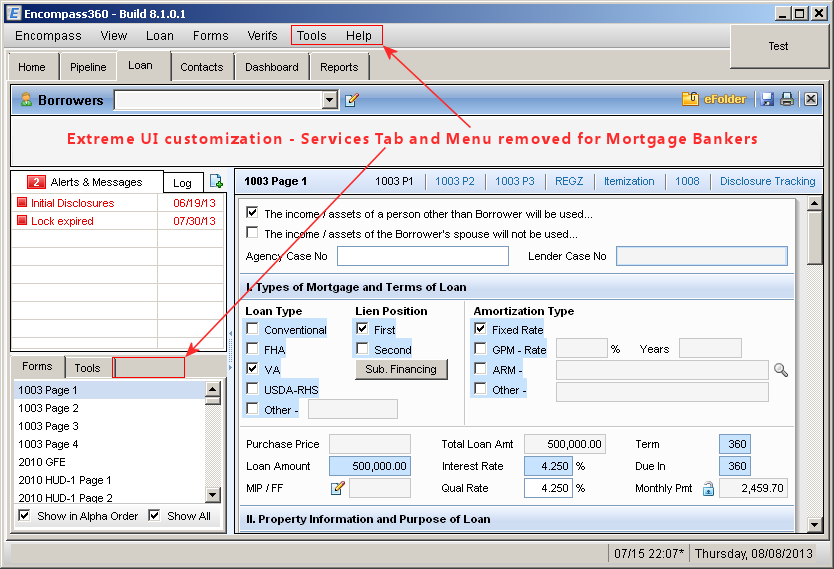Image resolution: width=834 pixels, height=569 pixels.
Task: Check the GPM - Rate option
Action: [480, 349]
